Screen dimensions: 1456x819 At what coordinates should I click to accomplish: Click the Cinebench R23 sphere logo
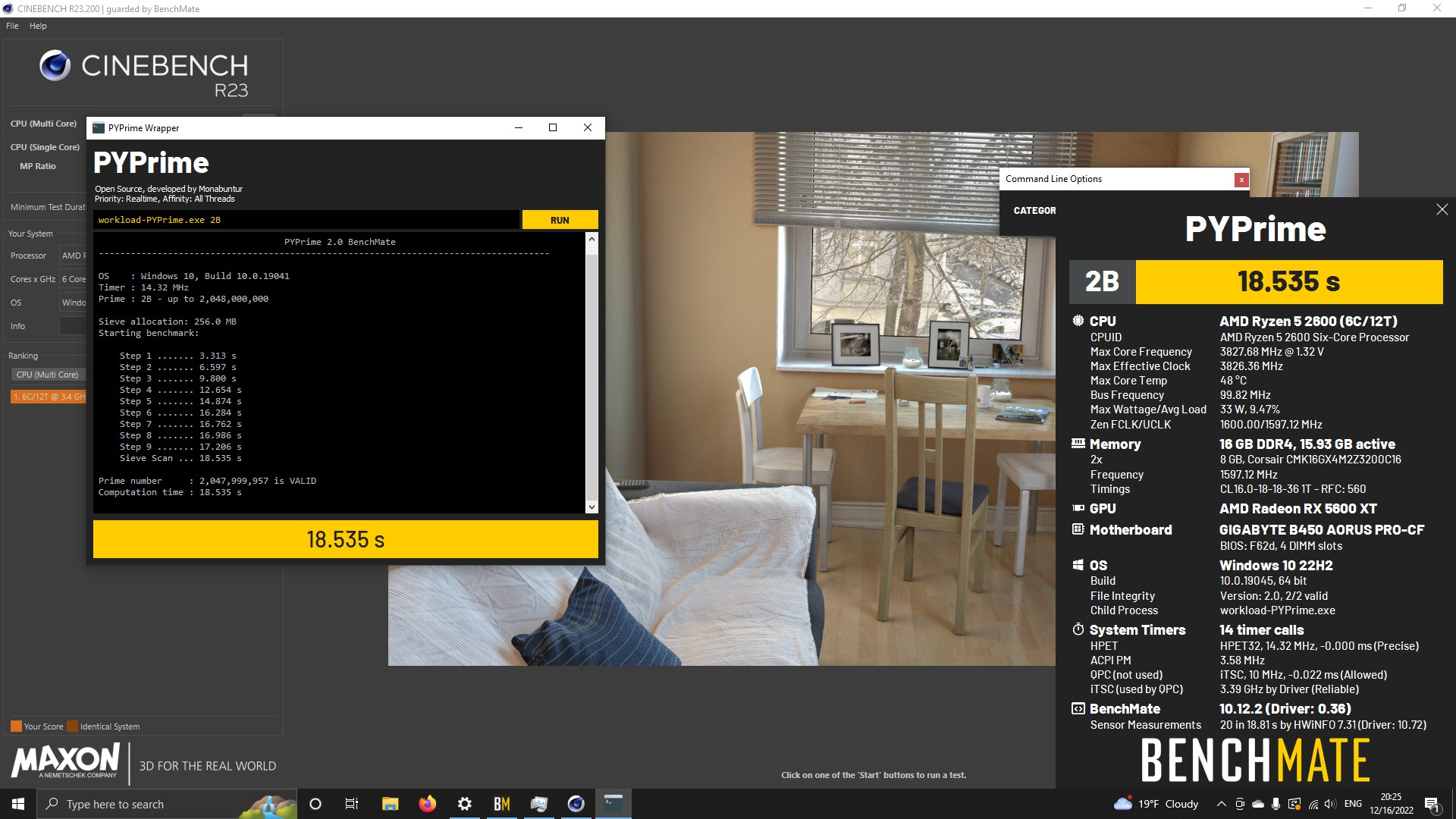[55, 66]
